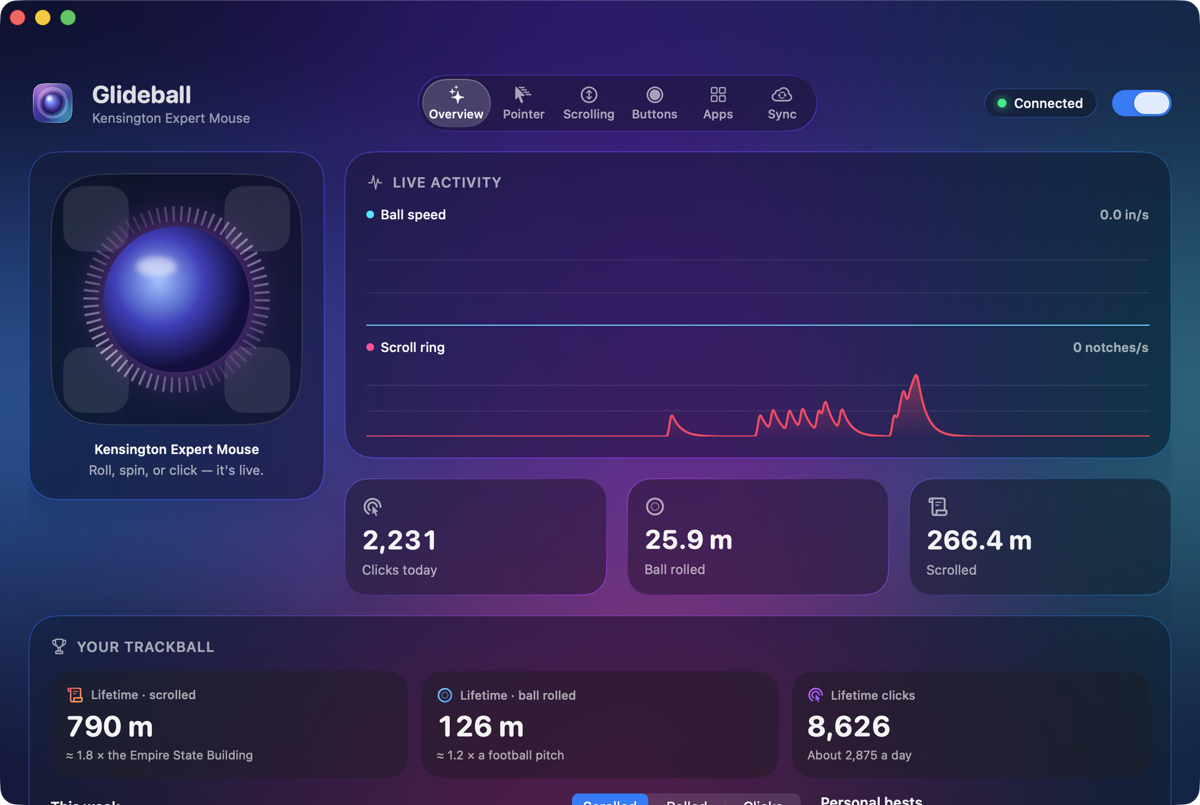Screen dimensions: 1200x805
Task: Click the Pointer tab cursor icon
Action: [x=523, y=94]
